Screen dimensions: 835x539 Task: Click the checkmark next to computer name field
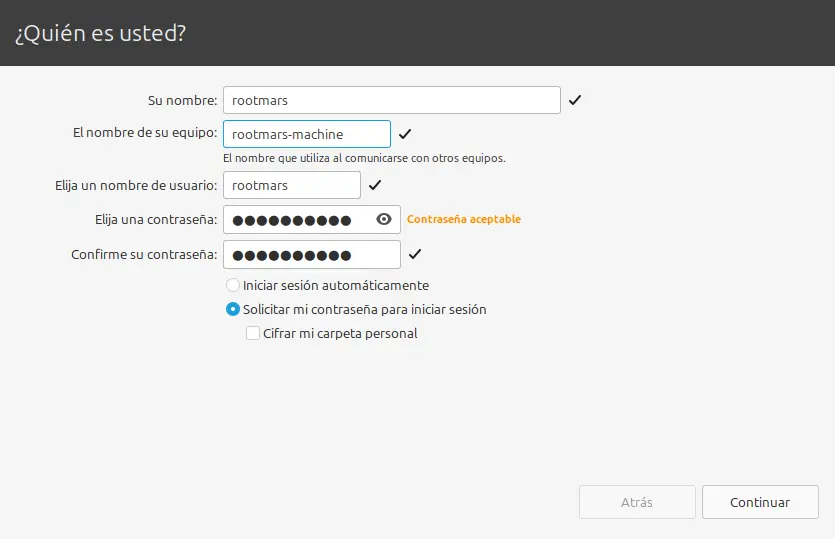pyautogui.click(x=405, y=134)
